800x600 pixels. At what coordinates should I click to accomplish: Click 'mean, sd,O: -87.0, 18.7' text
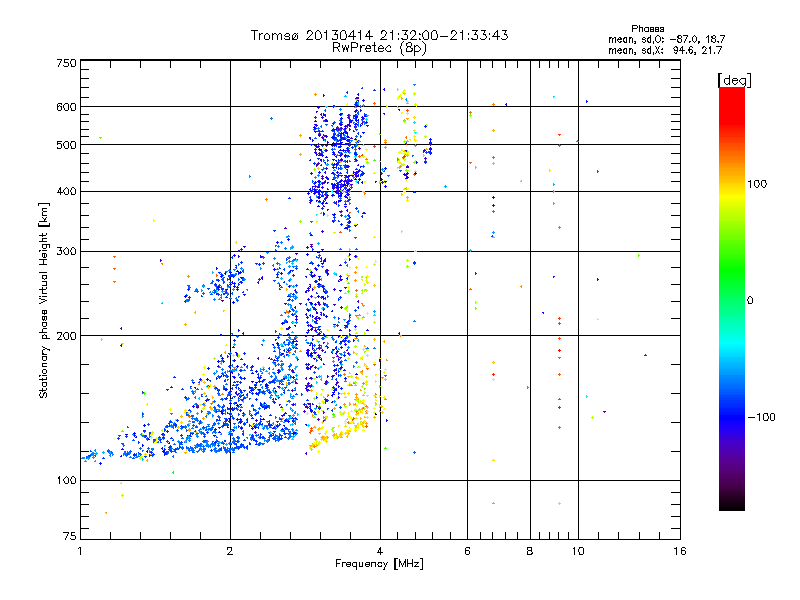tap(666, 39)
